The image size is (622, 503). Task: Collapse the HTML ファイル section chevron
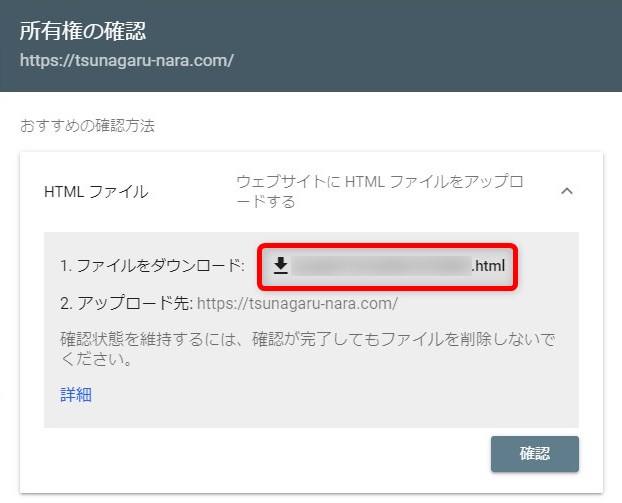(x=567, y=191)
